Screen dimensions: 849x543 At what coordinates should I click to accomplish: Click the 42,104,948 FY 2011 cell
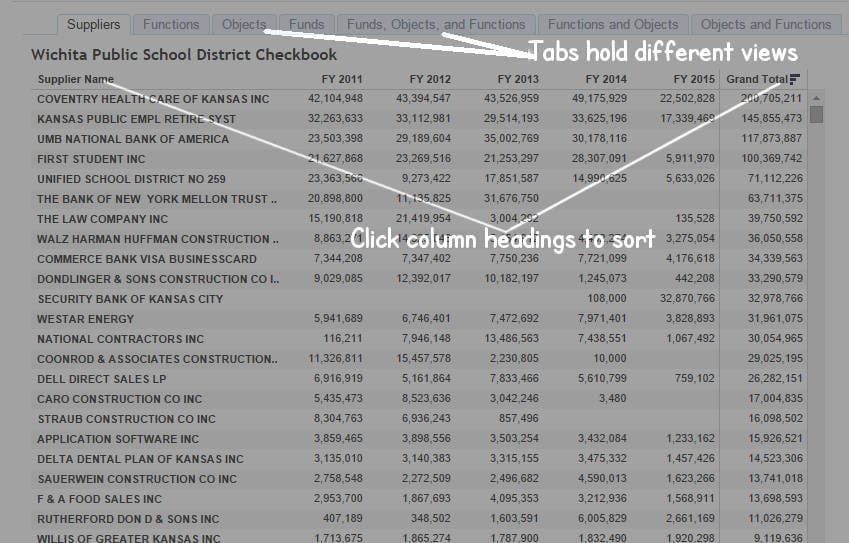336,99
